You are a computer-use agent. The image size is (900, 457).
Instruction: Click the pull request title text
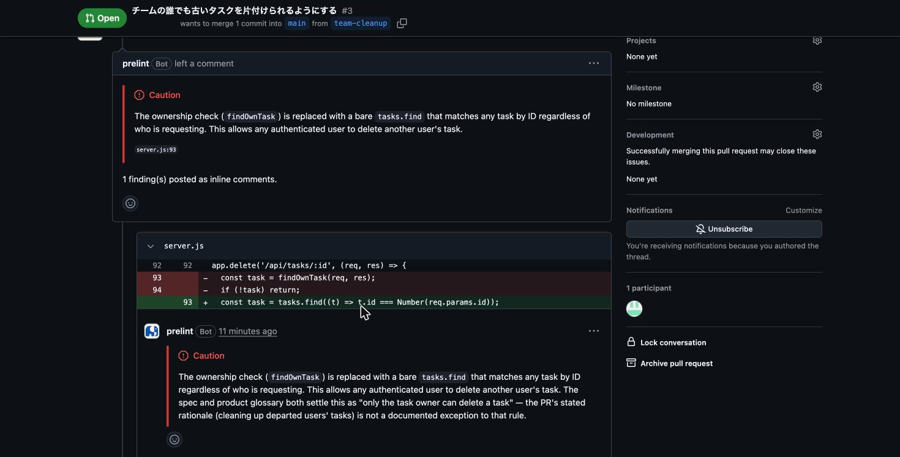point(234,11)
